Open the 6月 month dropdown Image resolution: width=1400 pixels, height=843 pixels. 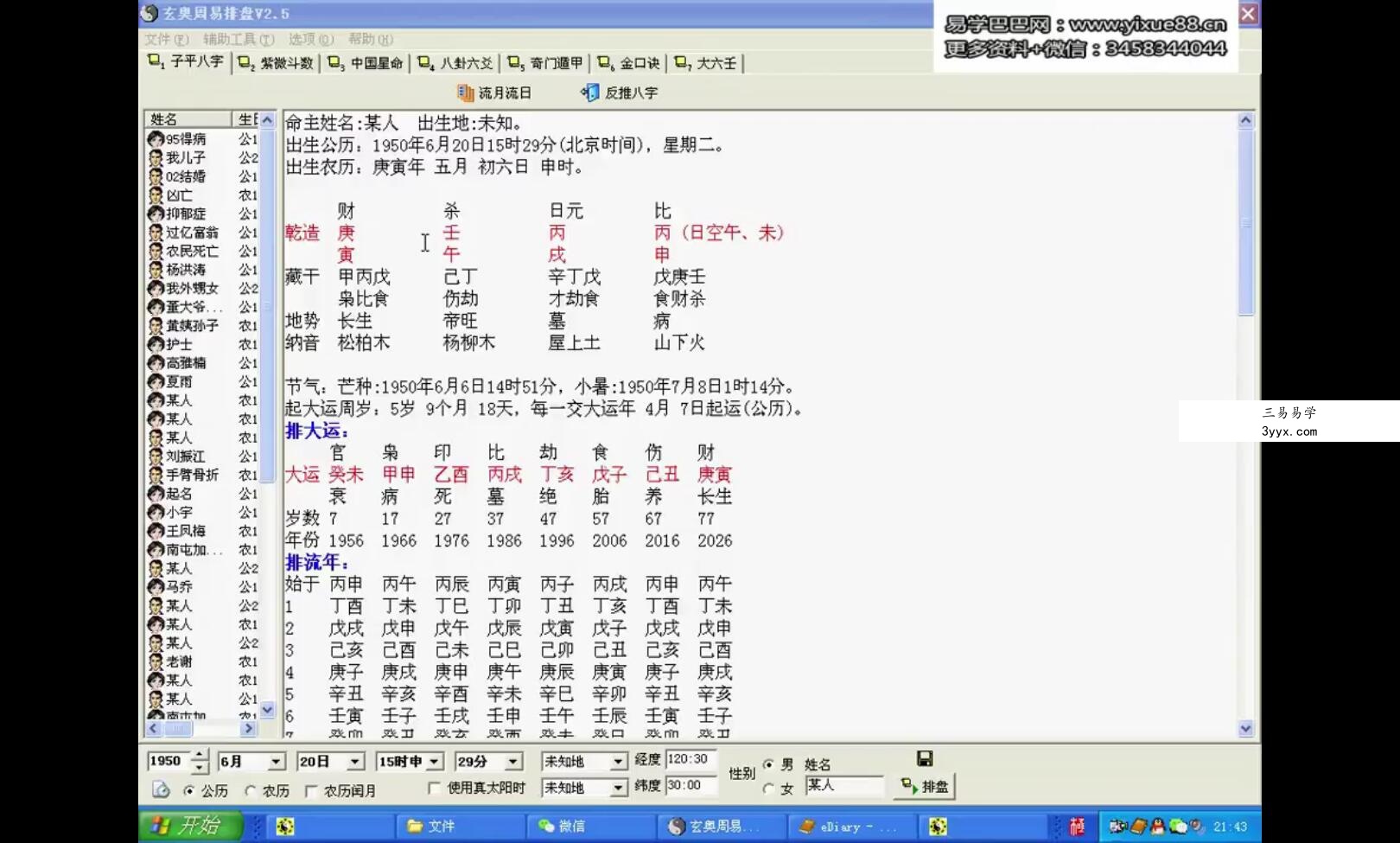coord(276,762)
